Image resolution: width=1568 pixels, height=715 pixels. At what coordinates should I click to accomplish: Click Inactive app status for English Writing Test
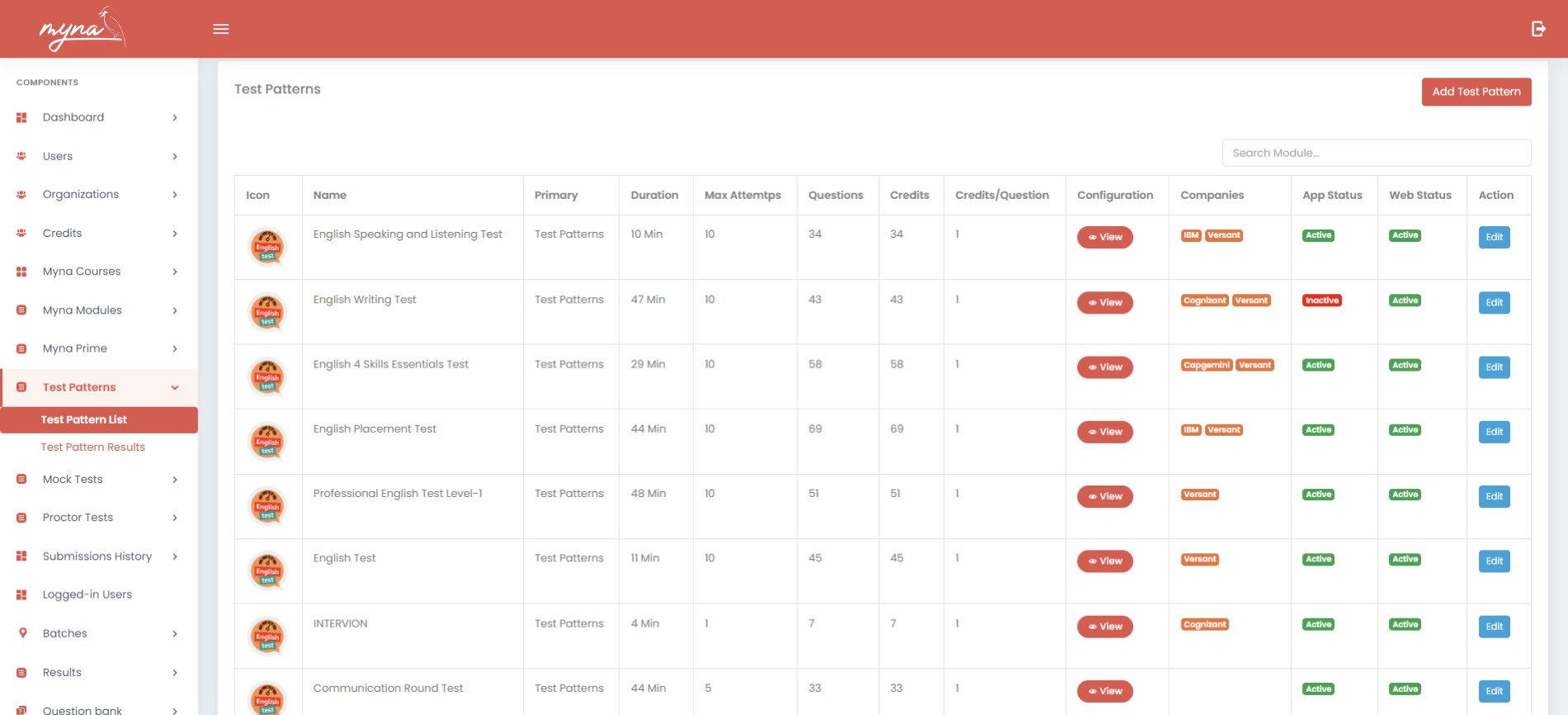click(1322, 301)
